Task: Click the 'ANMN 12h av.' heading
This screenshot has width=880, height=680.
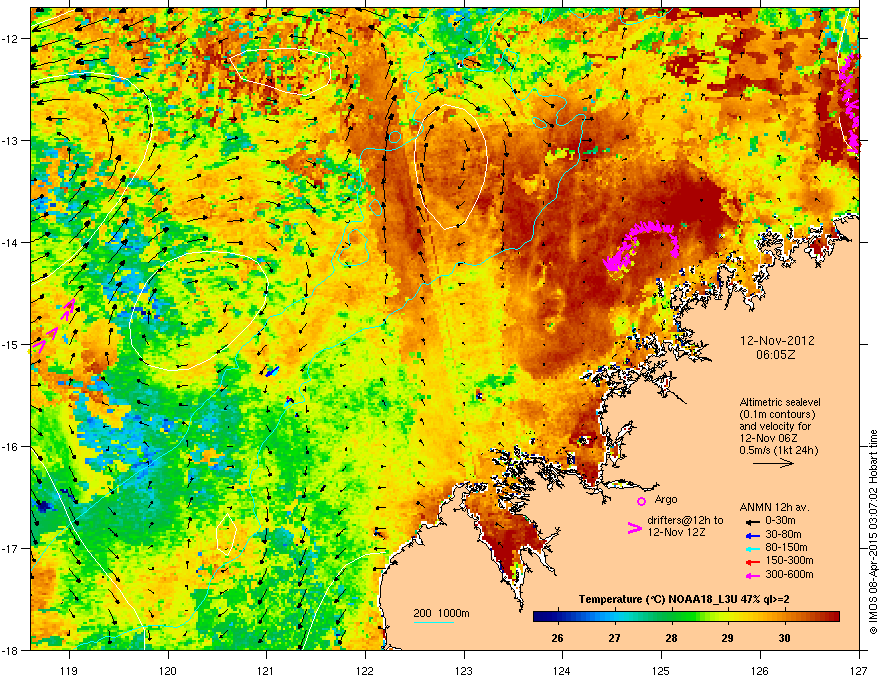Action: (774, 508)
